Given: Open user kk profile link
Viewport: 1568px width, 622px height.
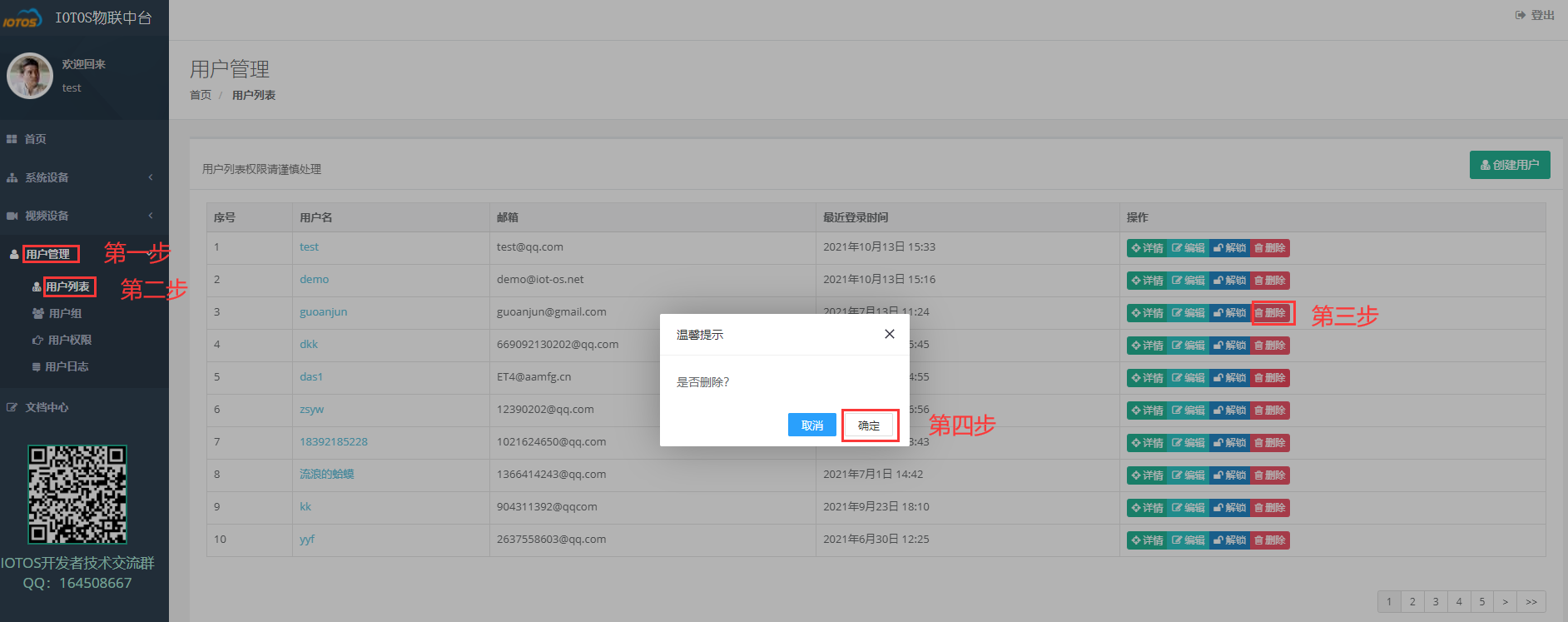Looking at the screenshot, I should point(305,507).
